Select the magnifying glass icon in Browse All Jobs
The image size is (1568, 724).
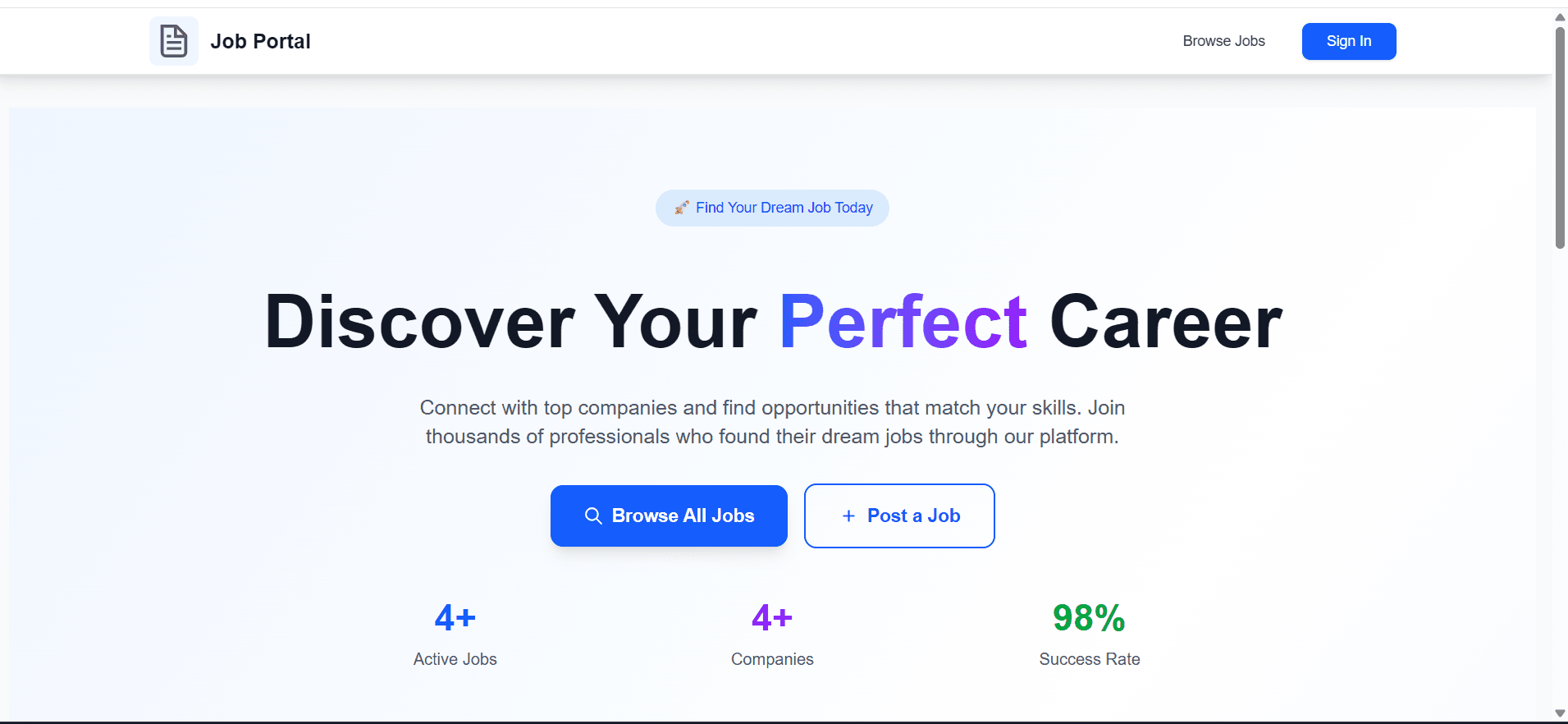[x=593, y=516]
